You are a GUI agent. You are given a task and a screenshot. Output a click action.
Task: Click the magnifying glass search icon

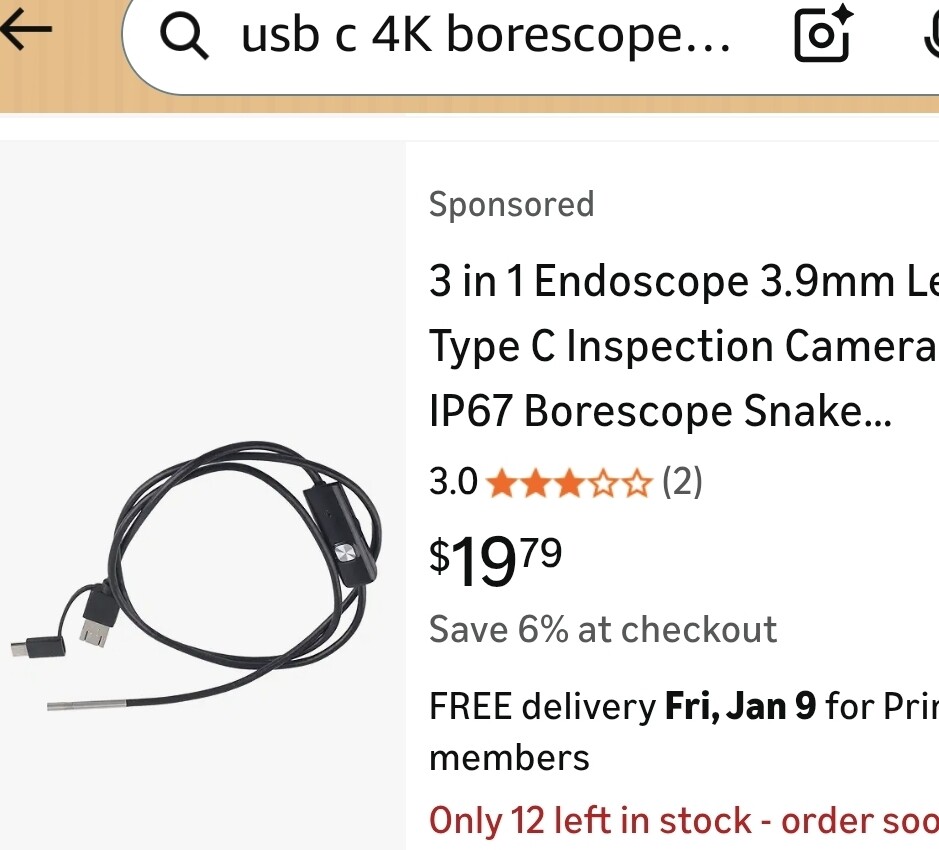click(x=184, y=37)
